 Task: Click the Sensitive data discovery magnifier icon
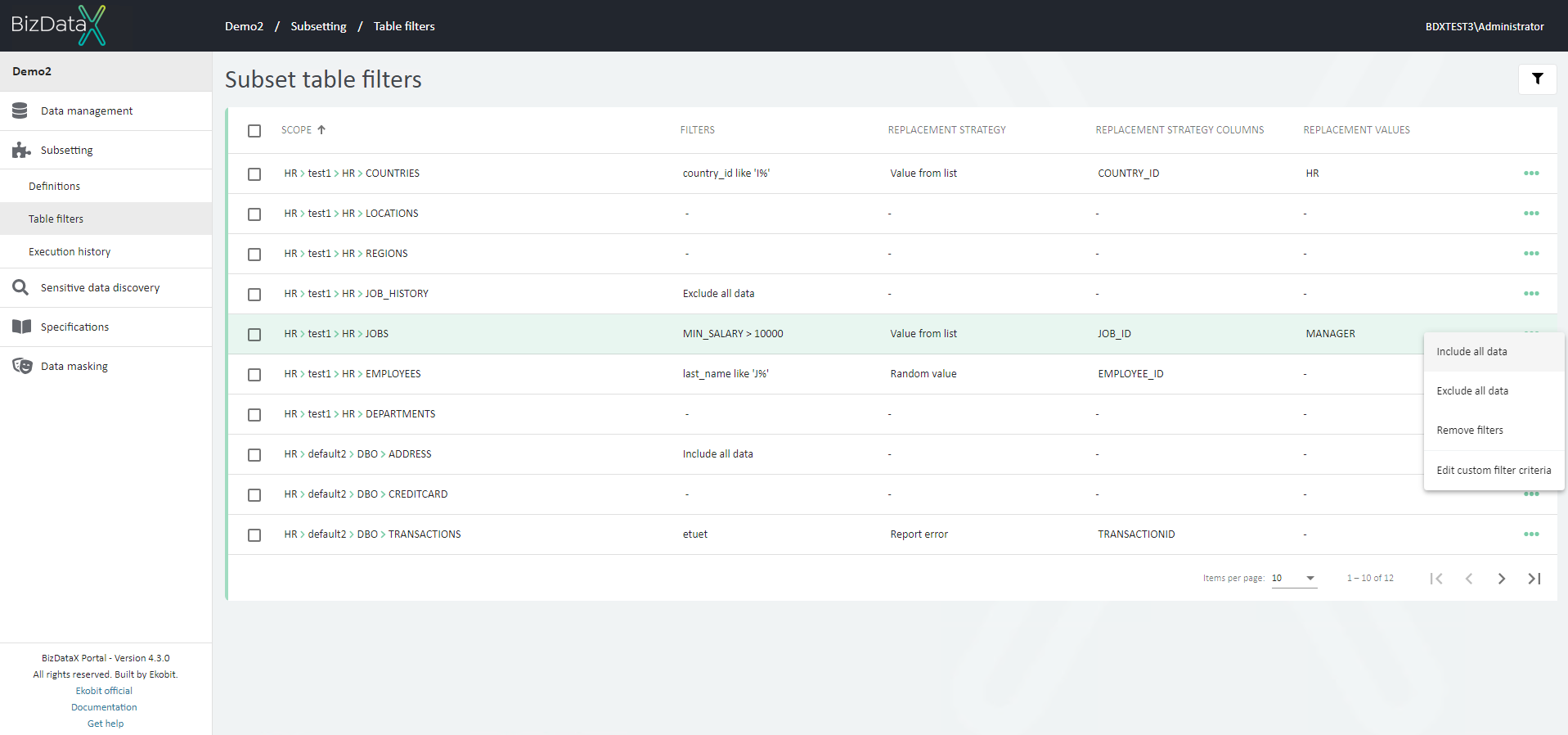point(20,287)
